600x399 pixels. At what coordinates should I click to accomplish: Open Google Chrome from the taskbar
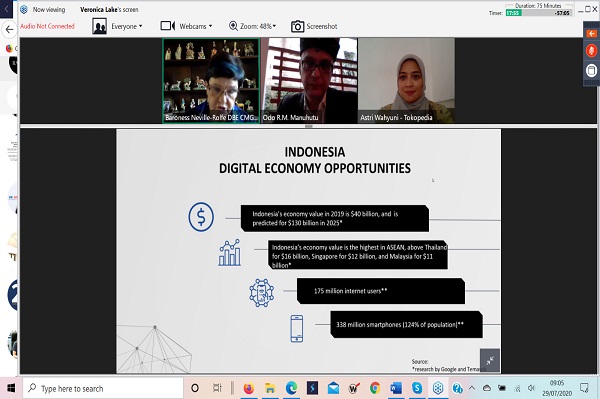click(375, 389)
